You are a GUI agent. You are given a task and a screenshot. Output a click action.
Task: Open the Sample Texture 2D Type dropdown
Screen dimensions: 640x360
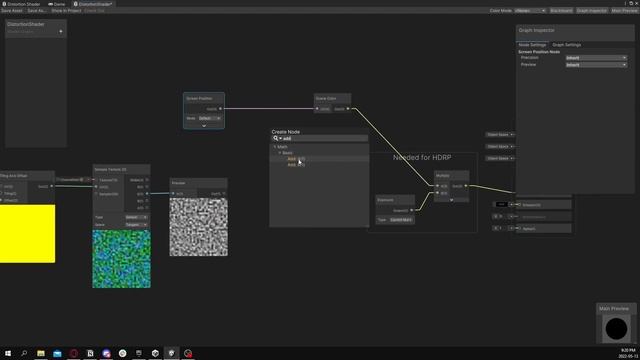tap(136, 217)
